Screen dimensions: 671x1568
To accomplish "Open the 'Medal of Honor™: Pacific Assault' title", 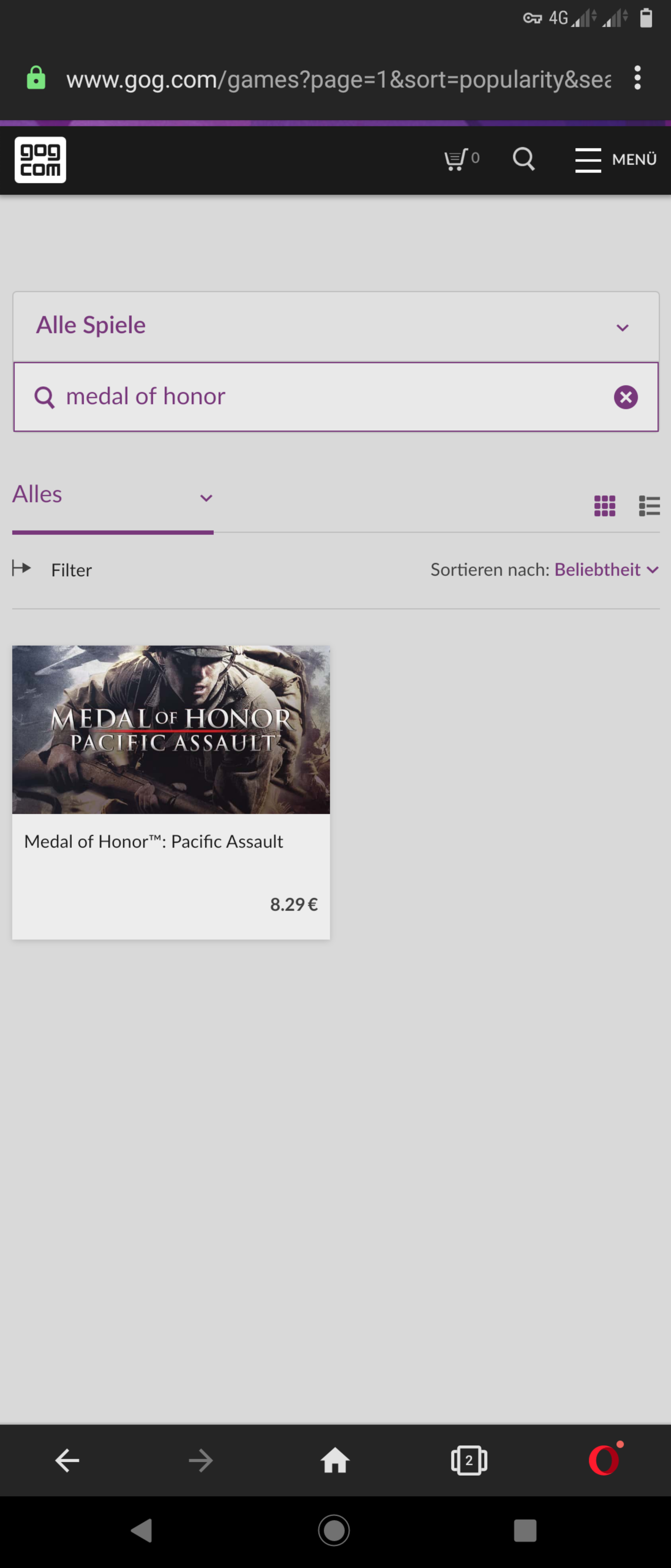I will click(x=153, y=842).
